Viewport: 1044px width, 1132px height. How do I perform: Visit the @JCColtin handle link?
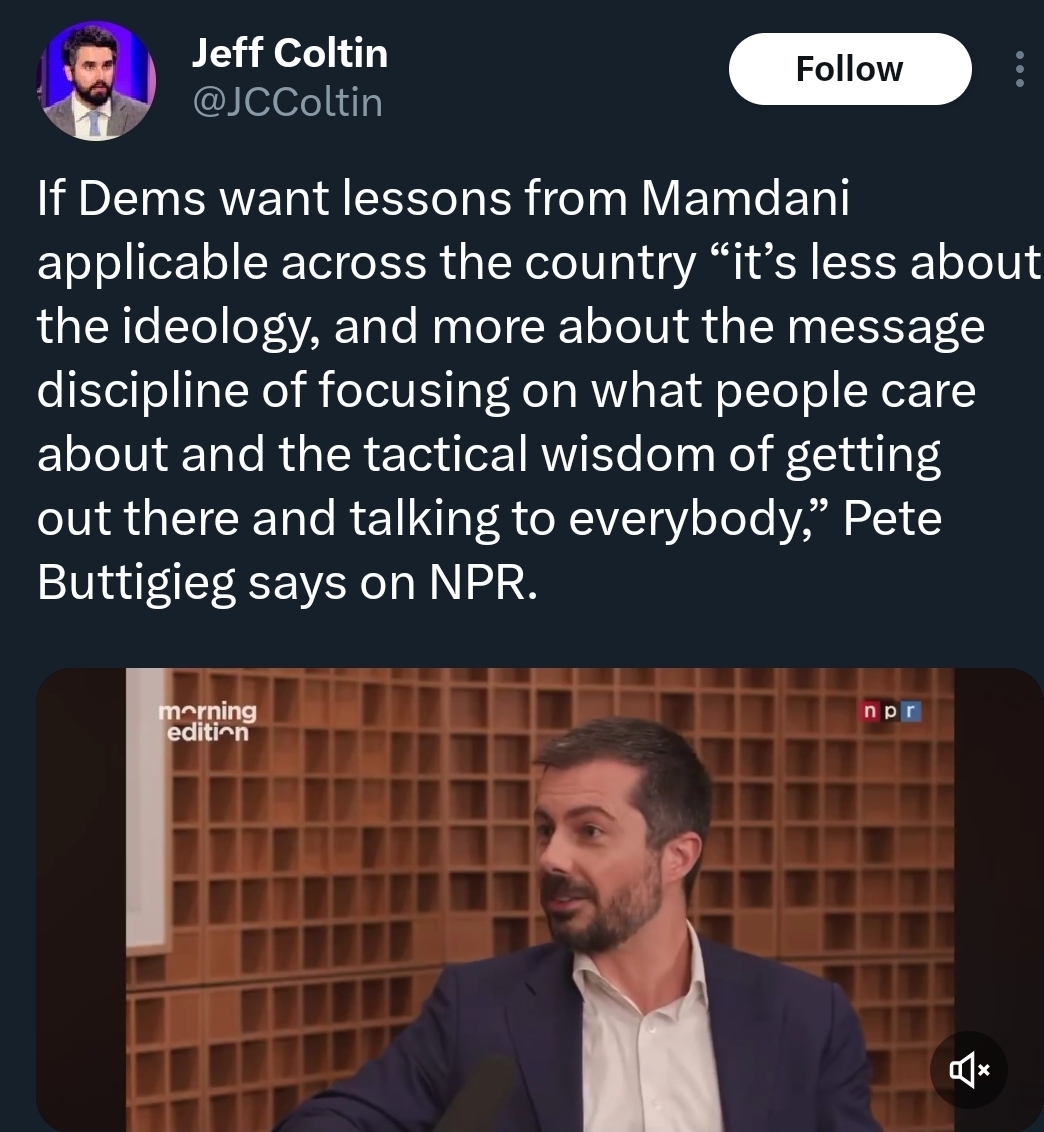pos(287,102)
